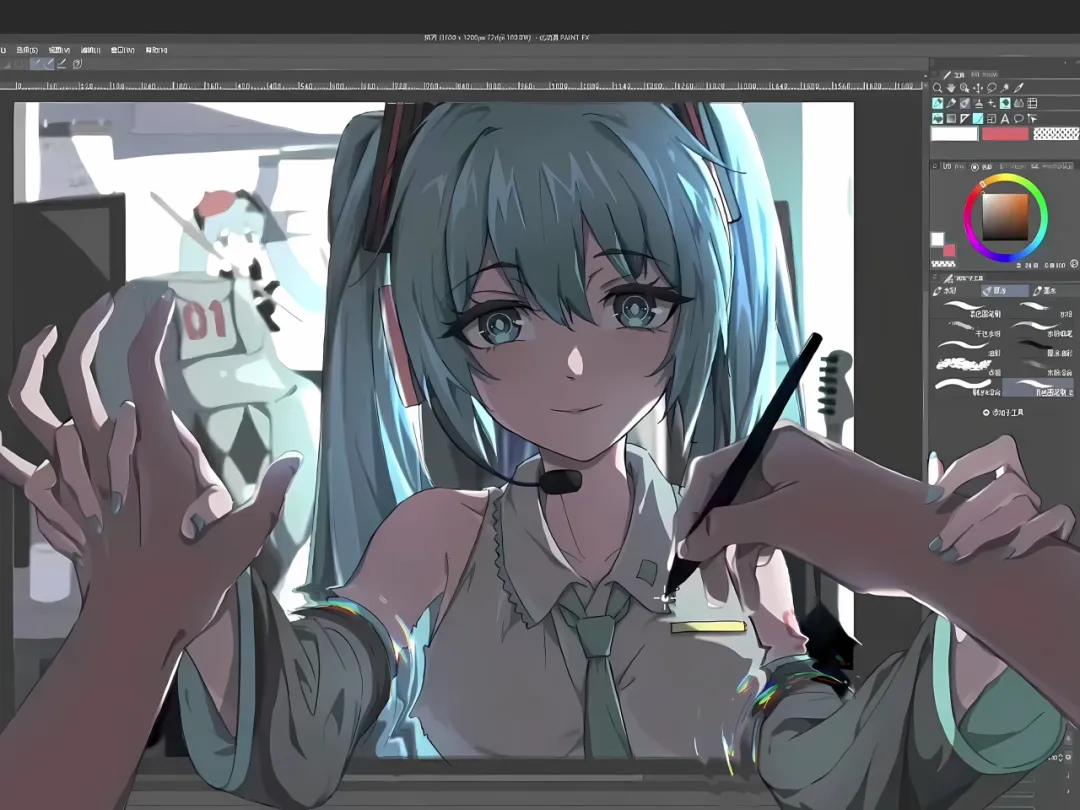This screenshot has height=810, width=1080.
Task: Select the pencil tool icon
Action: pos(951,103)
